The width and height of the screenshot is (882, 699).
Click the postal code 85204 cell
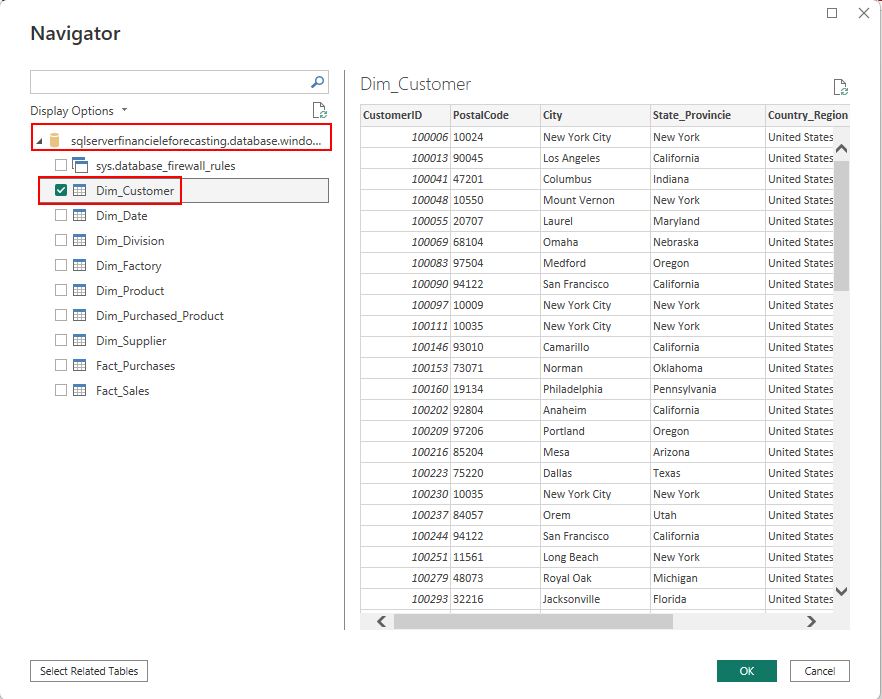[495, 452]
